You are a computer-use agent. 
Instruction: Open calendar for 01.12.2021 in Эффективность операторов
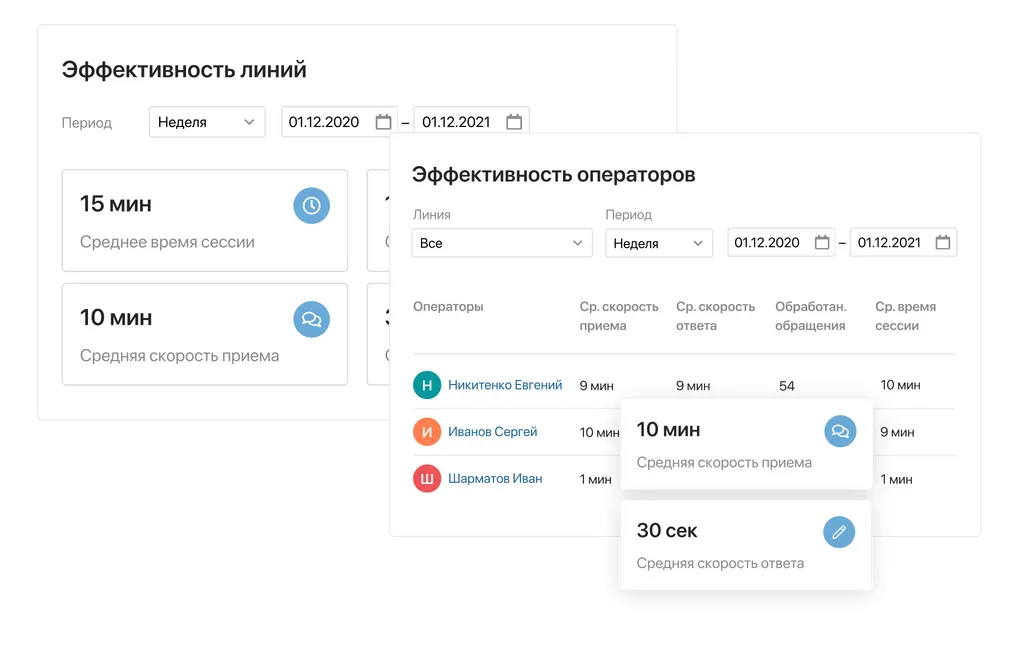[x=943, y=243]
